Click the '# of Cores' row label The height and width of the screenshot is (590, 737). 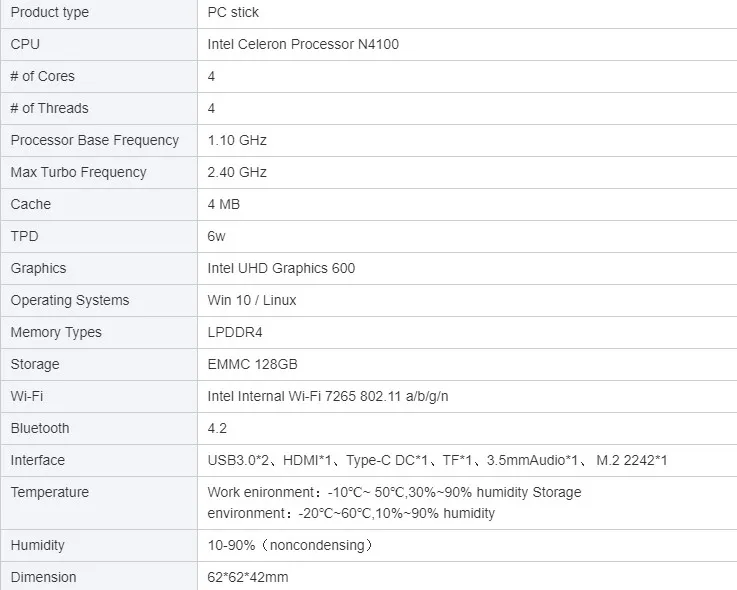point(43,76)
